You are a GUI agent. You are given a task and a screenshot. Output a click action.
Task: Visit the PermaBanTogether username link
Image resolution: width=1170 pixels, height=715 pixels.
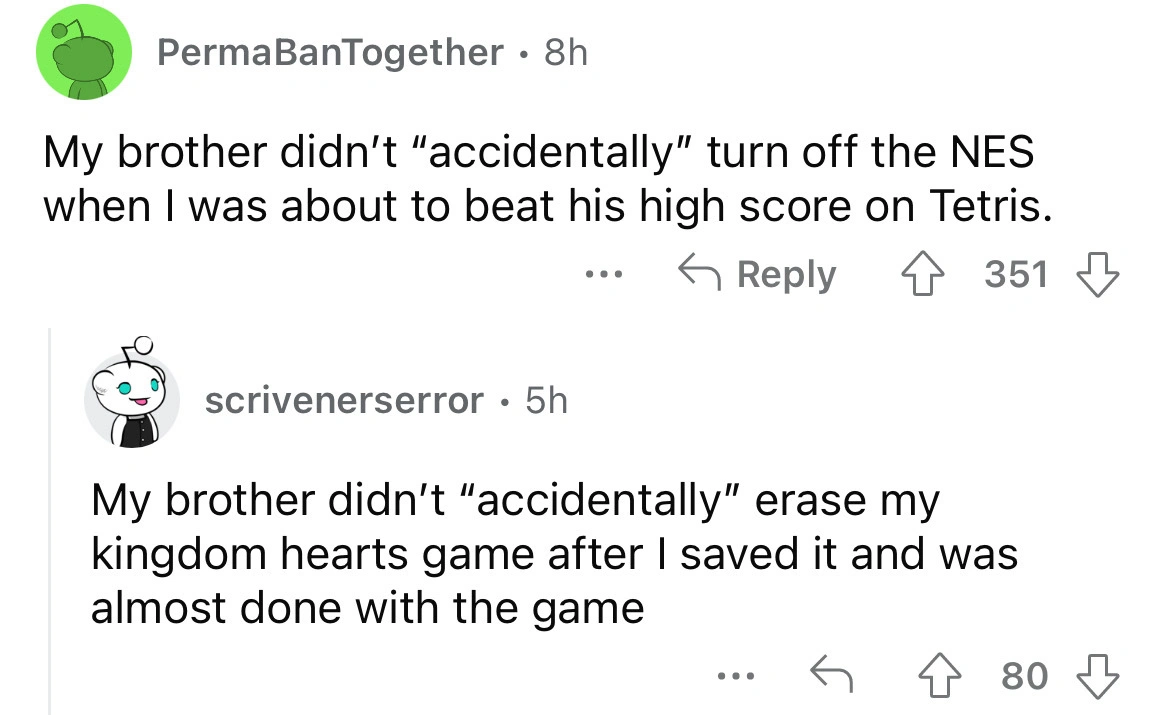(330, 52)
